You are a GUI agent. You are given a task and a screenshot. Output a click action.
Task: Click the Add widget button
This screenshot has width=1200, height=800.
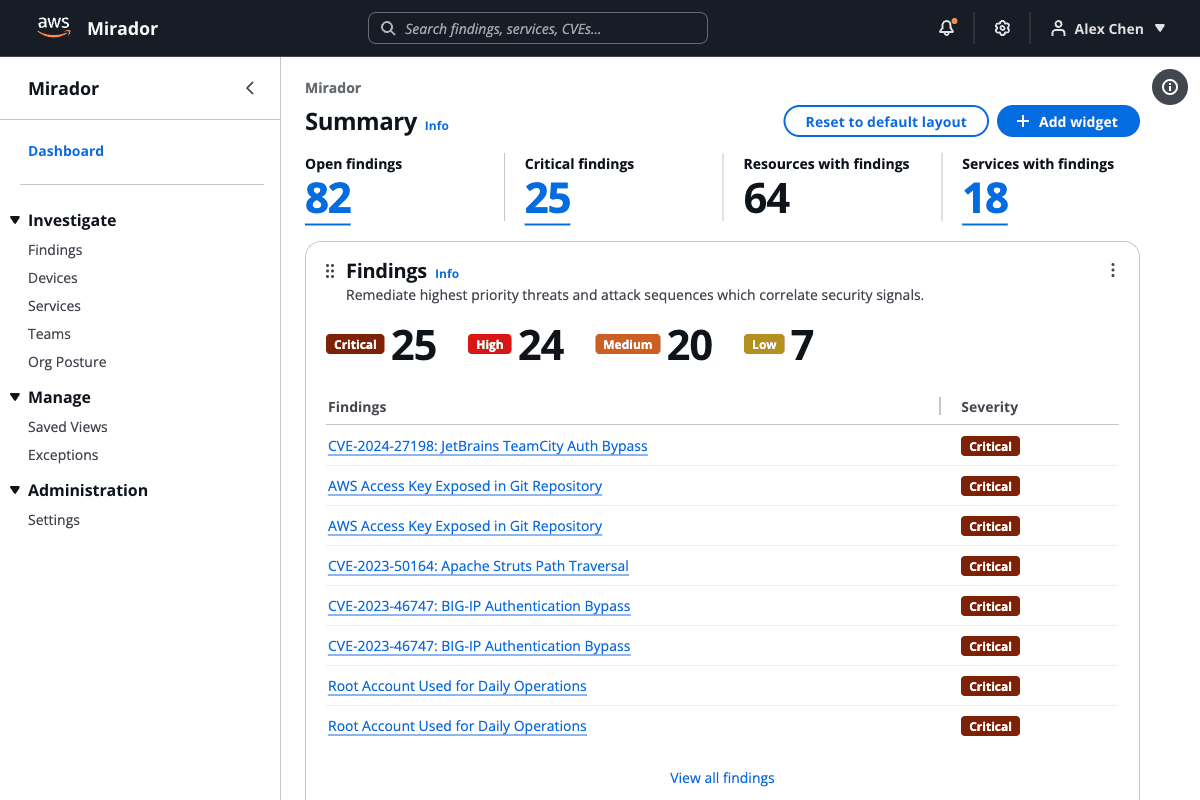pyautogui.click(x=1067, y=122)
